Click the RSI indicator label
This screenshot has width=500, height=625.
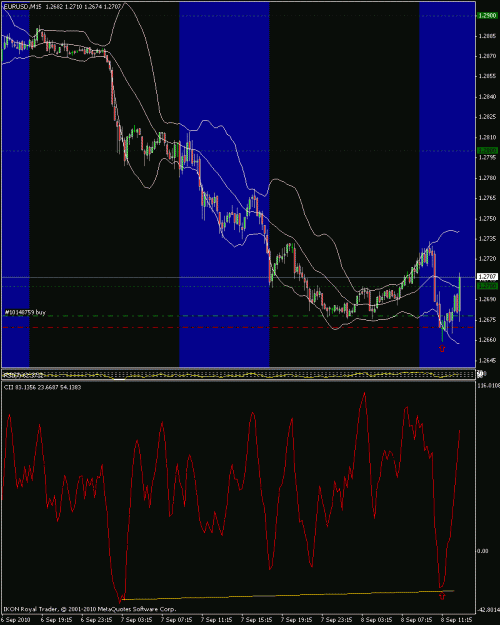pyautogui.click(x=23, y=375)
